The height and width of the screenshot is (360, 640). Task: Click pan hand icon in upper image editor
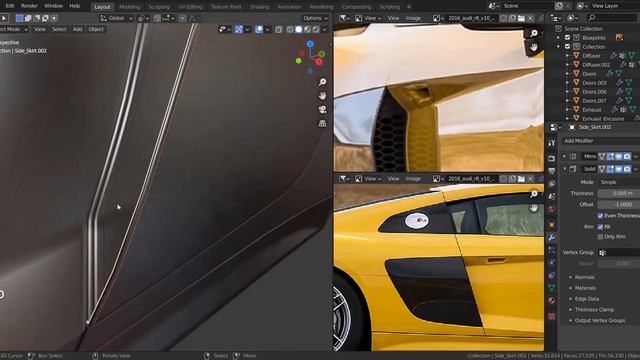[x=534, y=47]
